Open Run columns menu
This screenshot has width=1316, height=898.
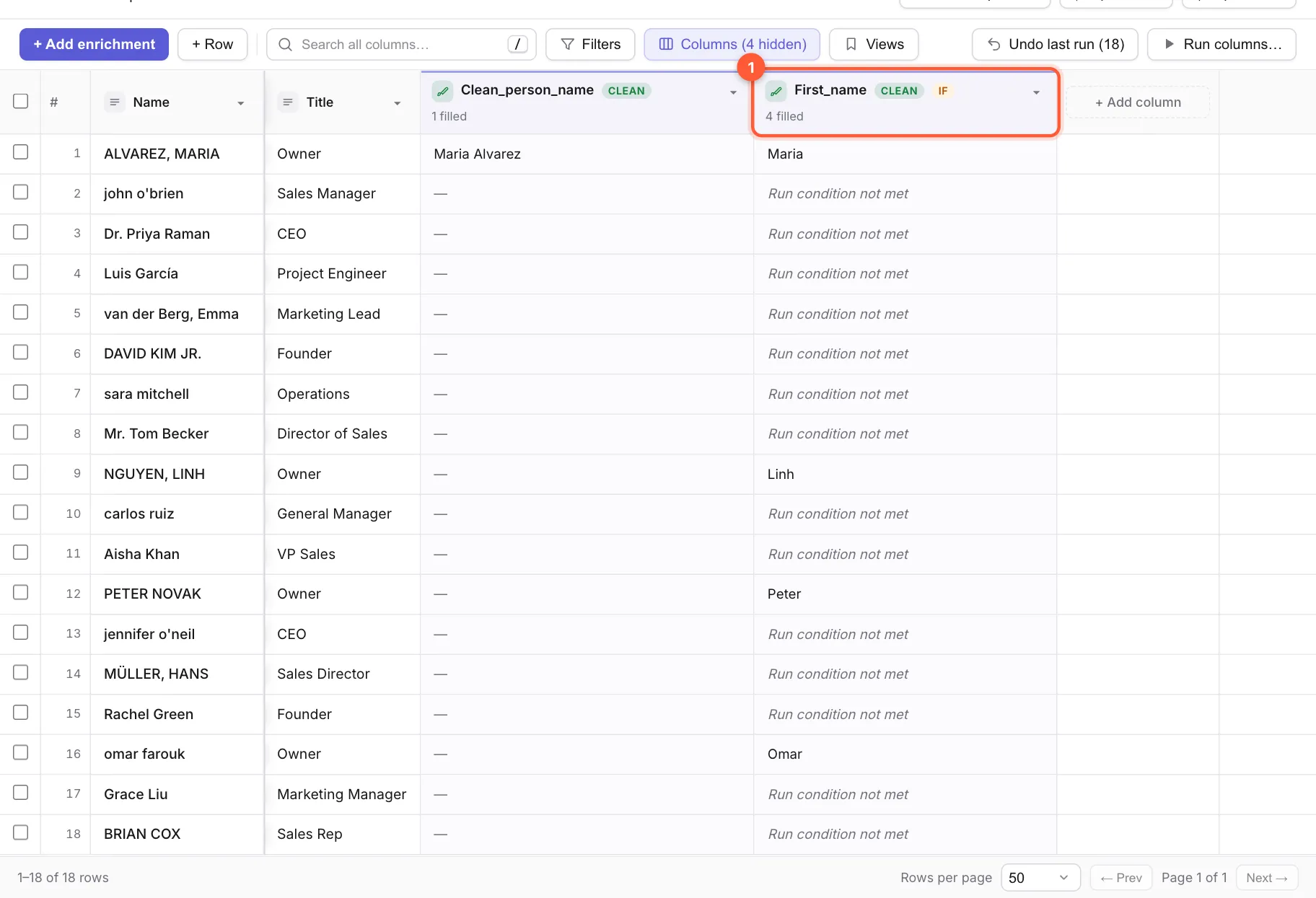coord(1221,44)
